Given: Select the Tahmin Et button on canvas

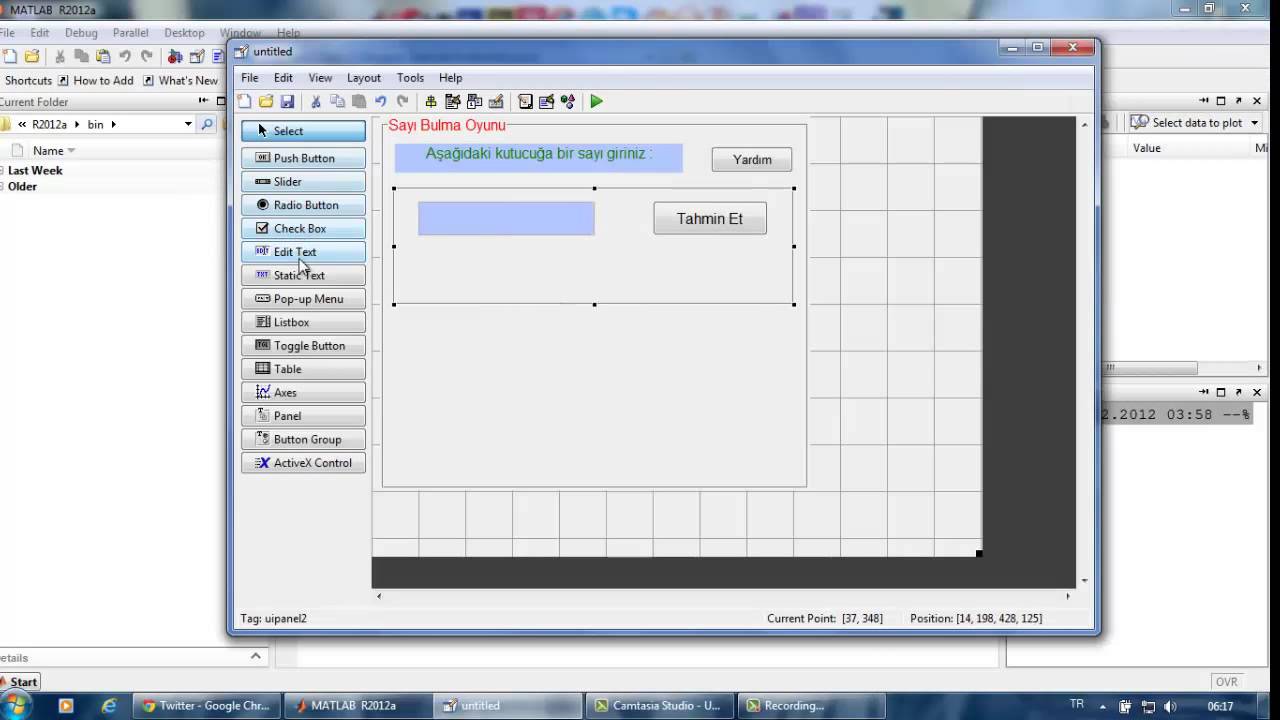Looking at the screenshot, I should click(710, 218).
